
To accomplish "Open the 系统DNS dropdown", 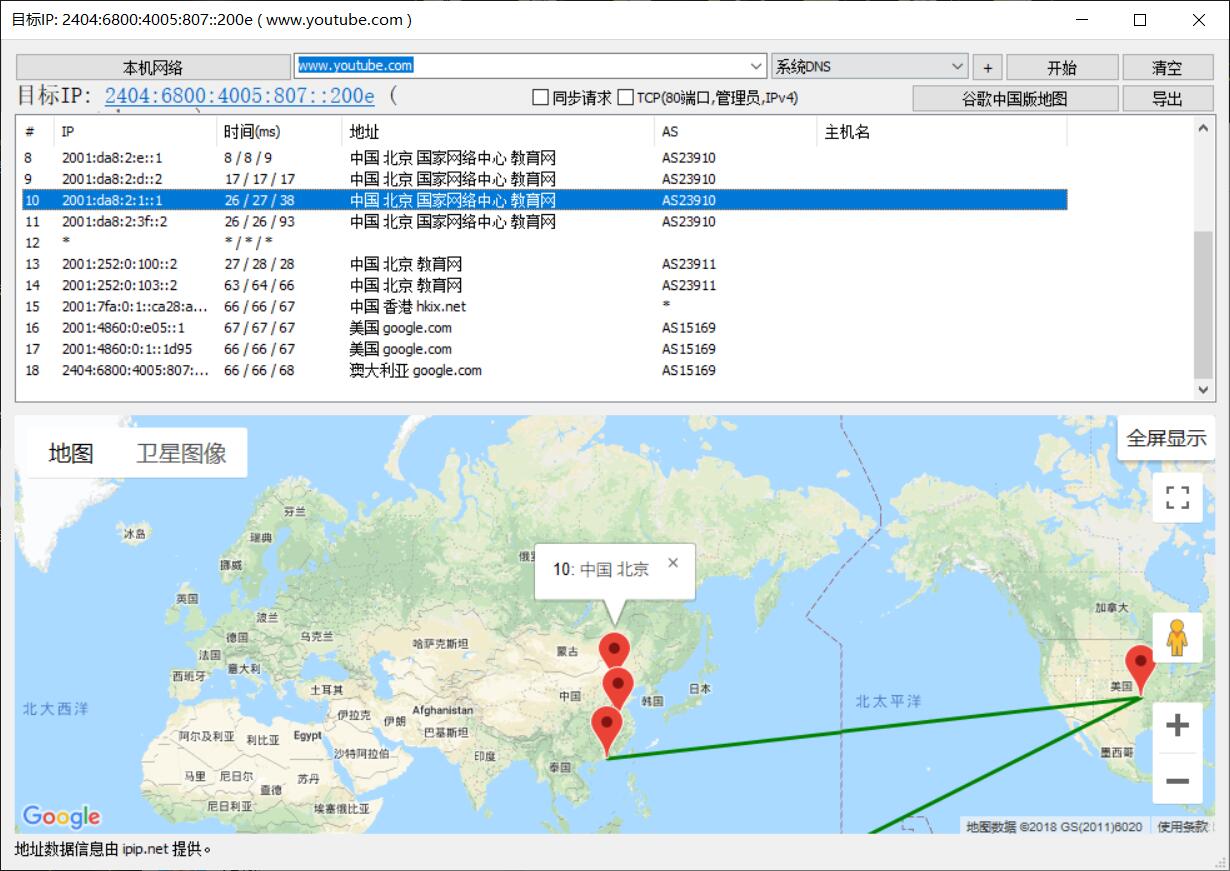I will coord(869,66).
